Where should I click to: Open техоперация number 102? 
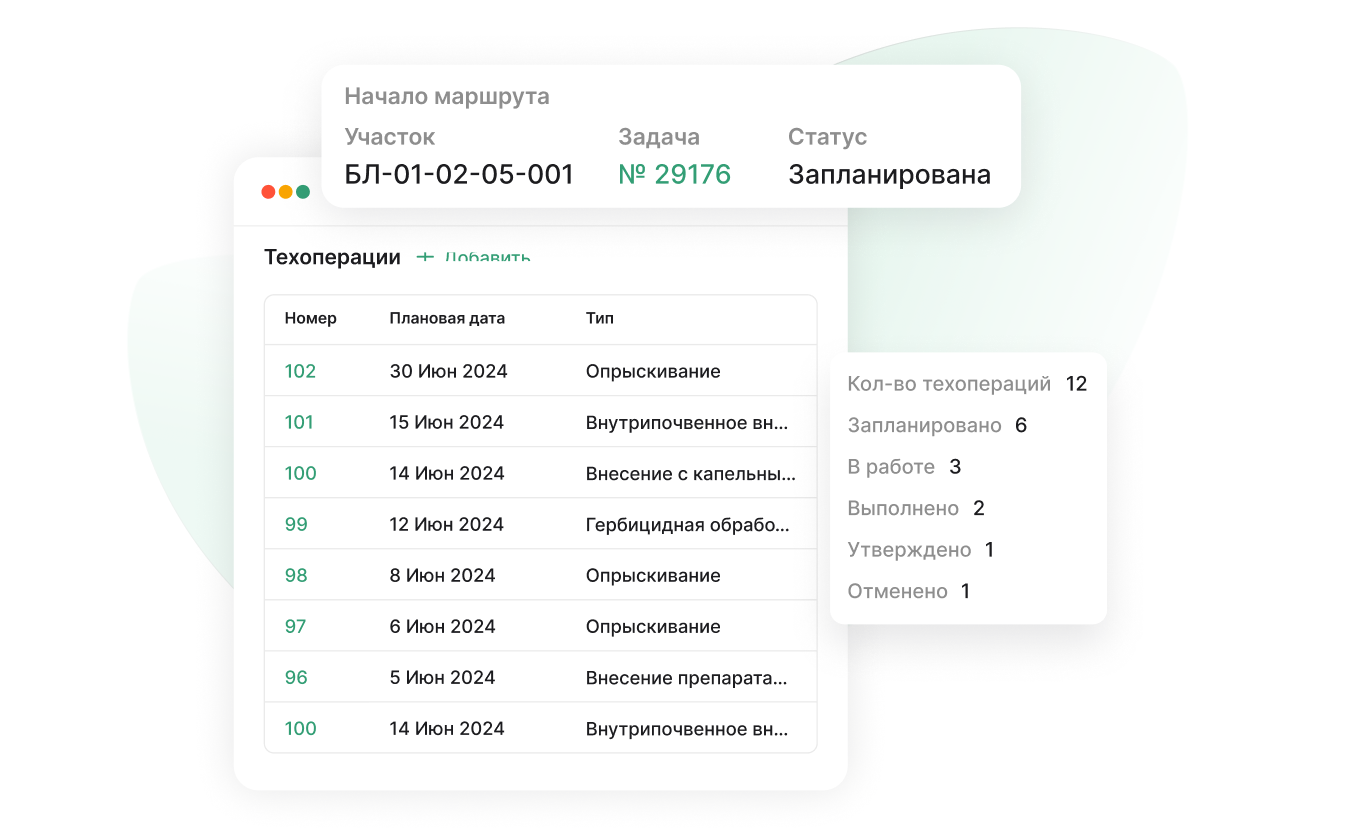(x=299, y=370)
